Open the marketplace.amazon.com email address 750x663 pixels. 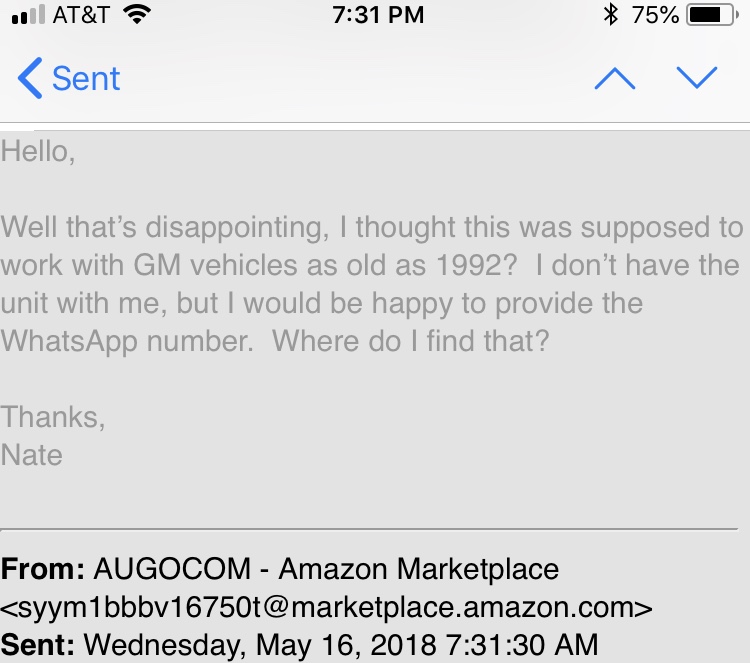click(326, 607)
